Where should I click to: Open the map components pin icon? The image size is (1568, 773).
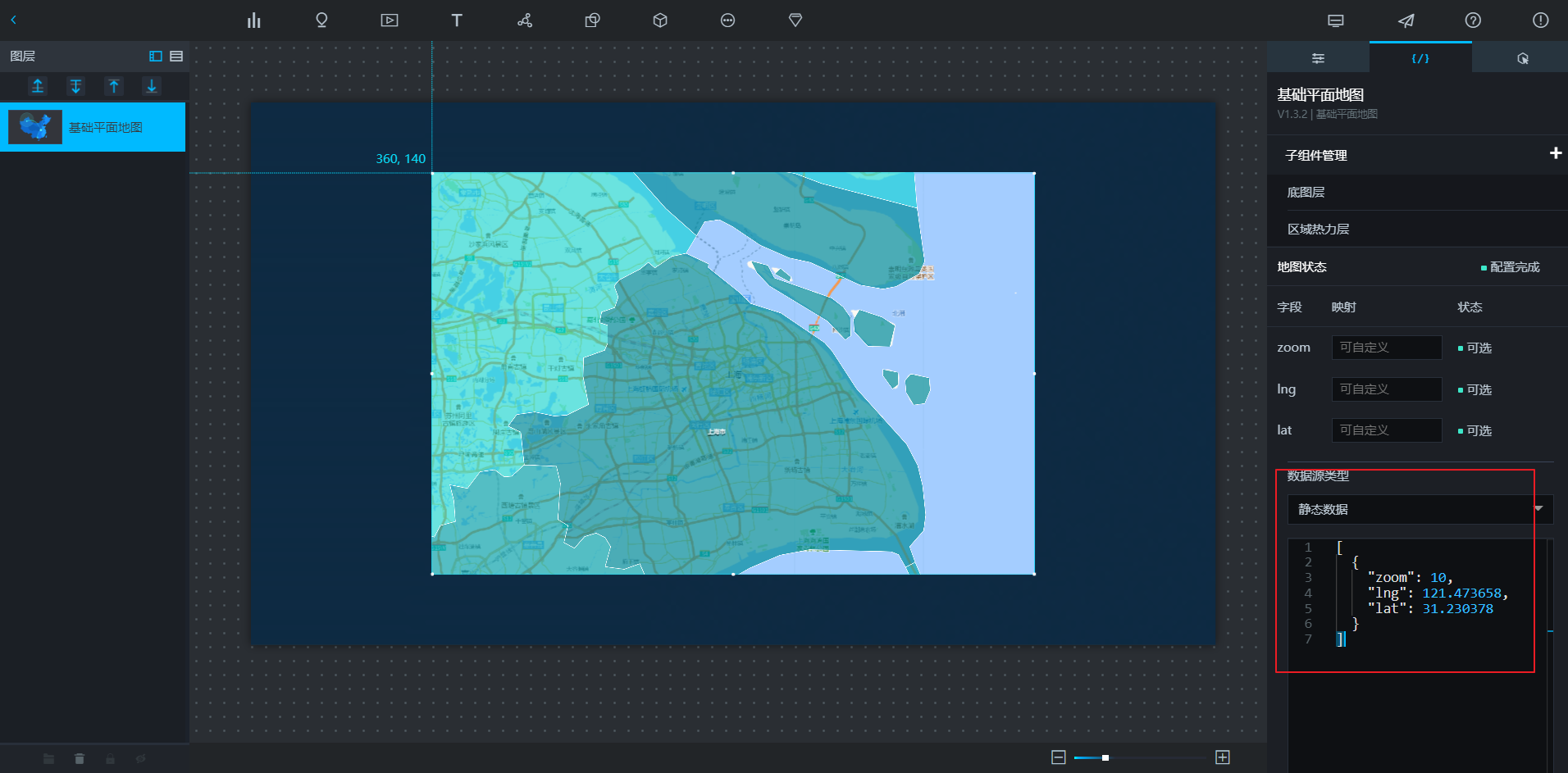click(321, 20)
